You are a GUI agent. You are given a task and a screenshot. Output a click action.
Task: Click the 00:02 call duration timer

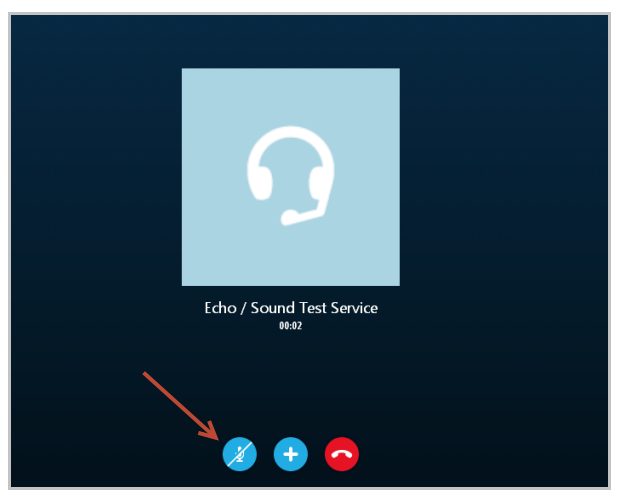(x=291, y=326)
